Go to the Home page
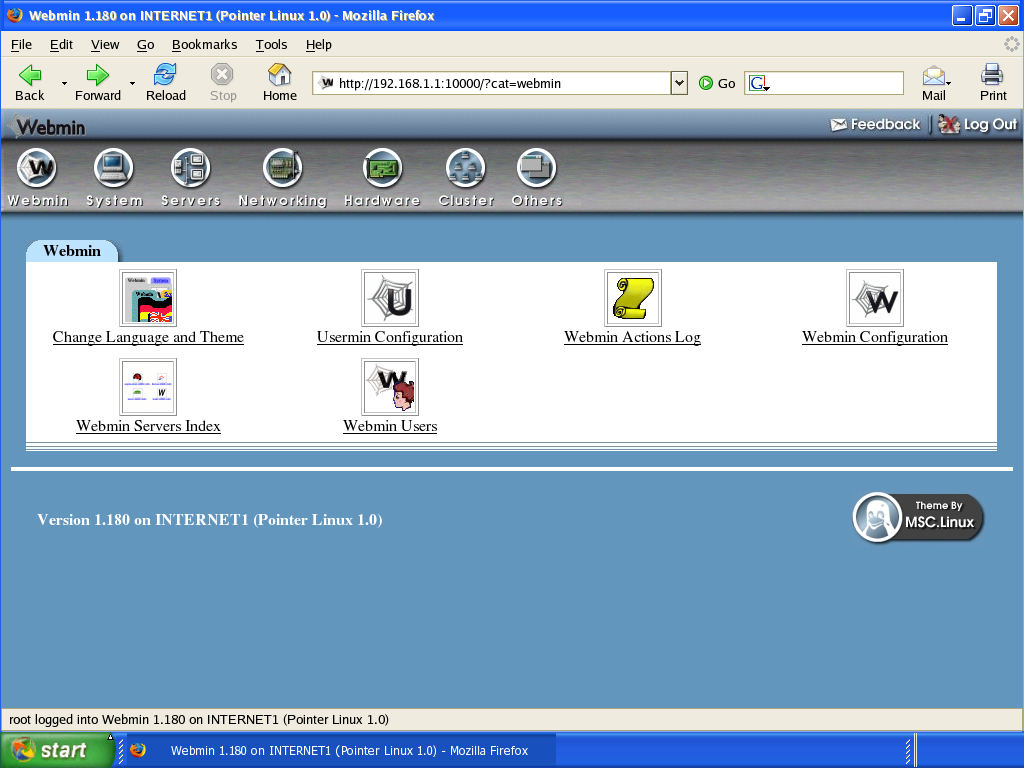 point(280,83)
